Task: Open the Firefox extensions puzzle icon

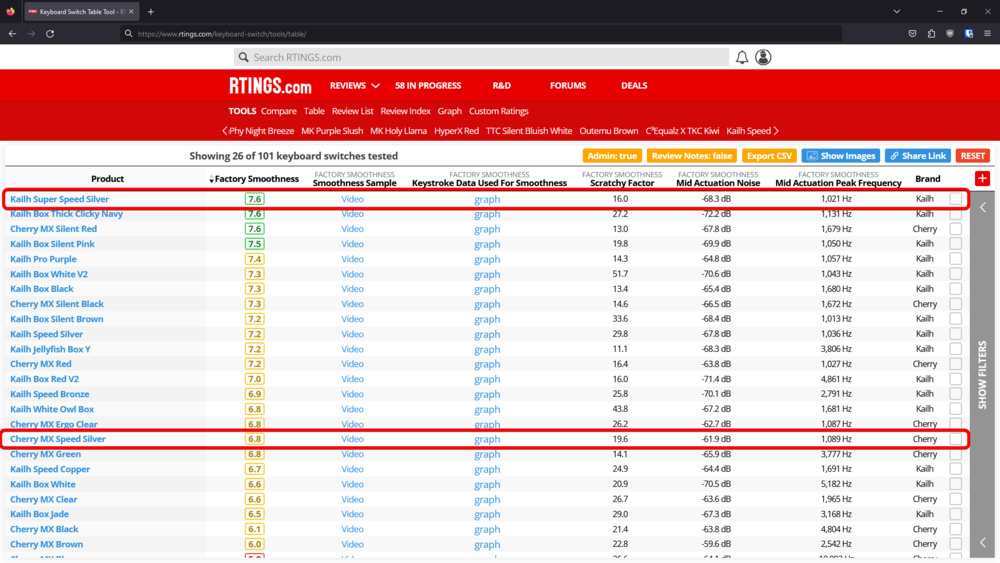Action: click(931, 33)
